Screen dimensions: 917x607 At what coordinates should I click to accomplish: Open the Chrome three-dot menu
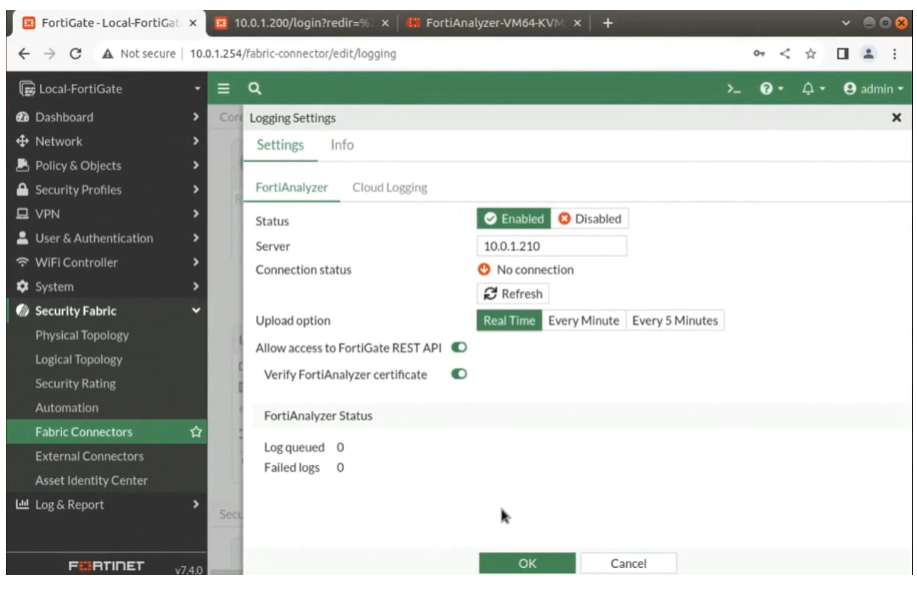click(x=894, y=54)
